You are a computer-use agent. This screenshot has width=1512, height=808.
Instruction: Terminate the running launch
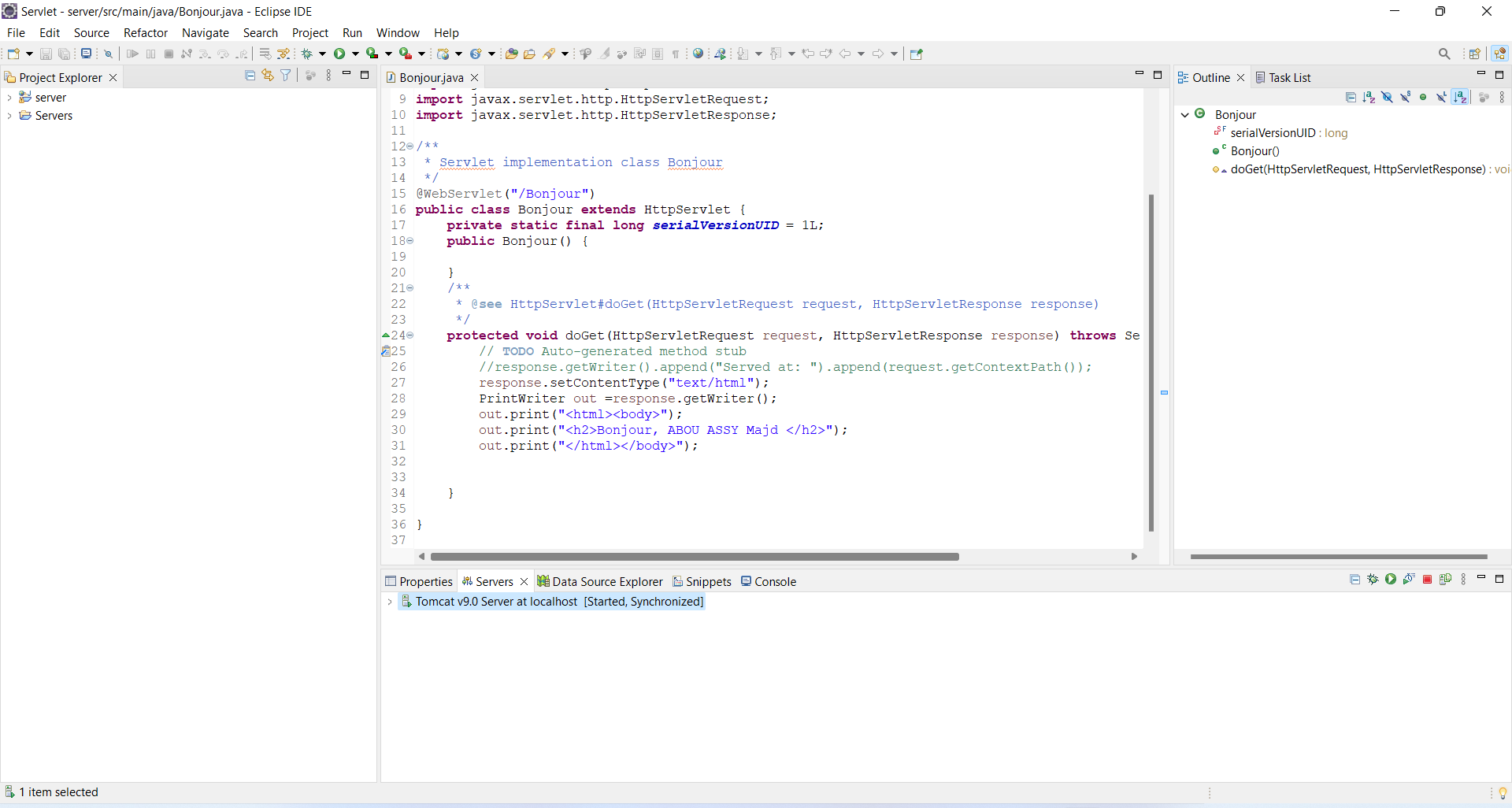pyautogui.click(x=169, y=54)
